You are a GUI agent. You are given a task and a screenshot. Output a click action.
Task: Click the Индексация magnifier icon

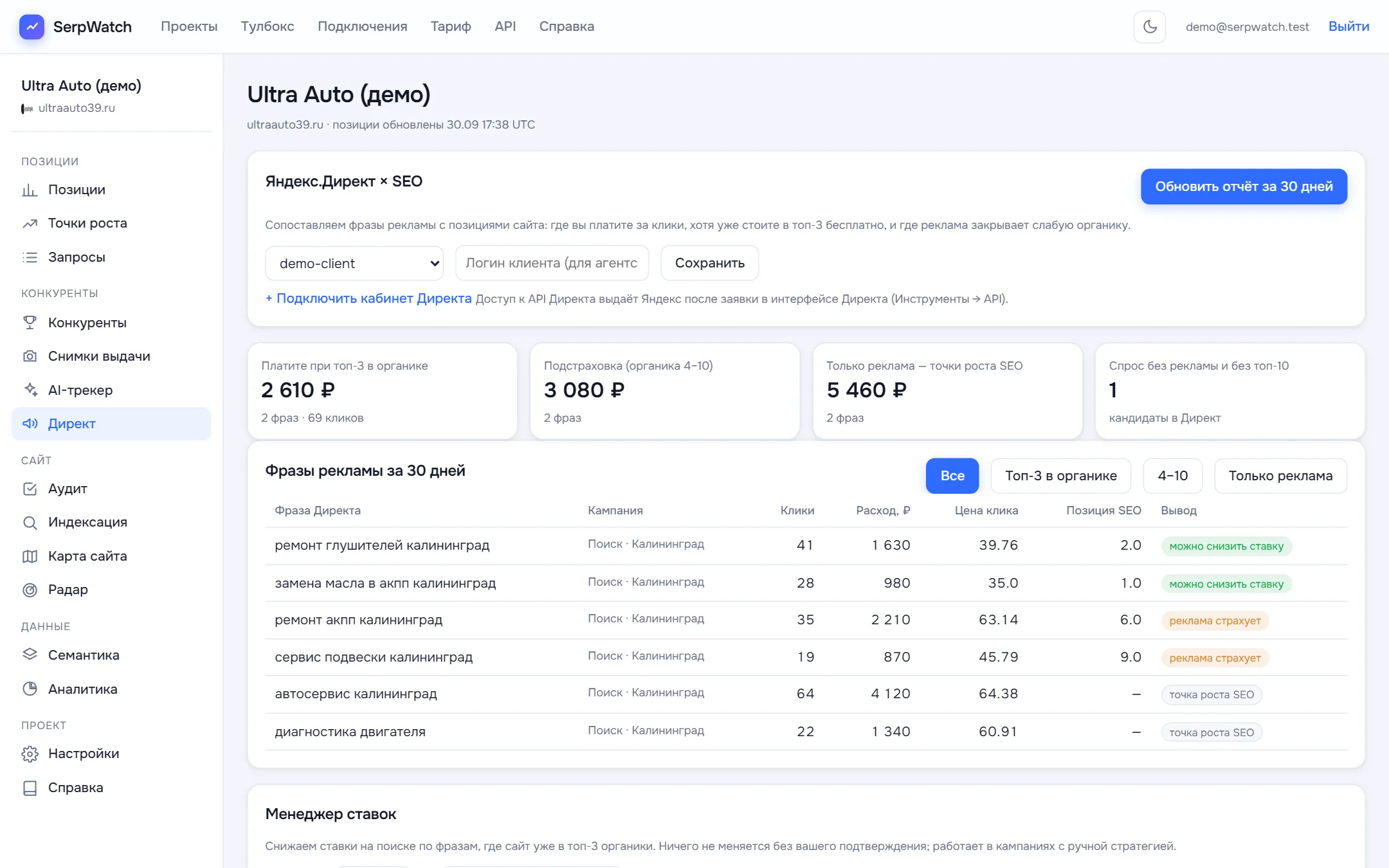30,522
